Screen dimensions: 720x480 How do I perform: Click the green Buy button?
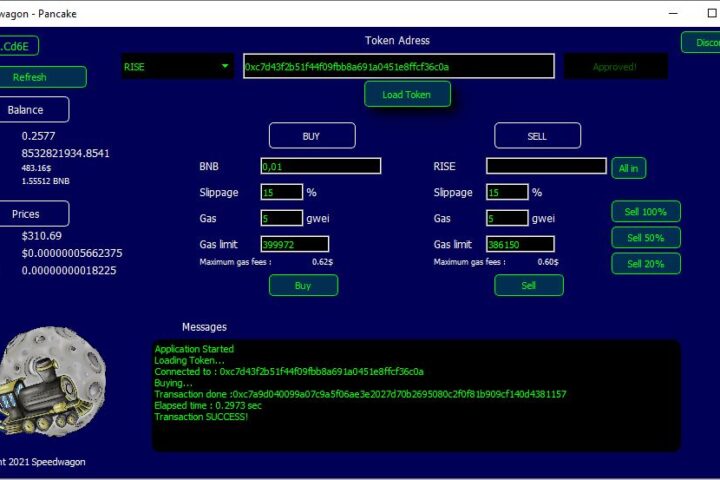pyautogui.click(x=304, y=285)
